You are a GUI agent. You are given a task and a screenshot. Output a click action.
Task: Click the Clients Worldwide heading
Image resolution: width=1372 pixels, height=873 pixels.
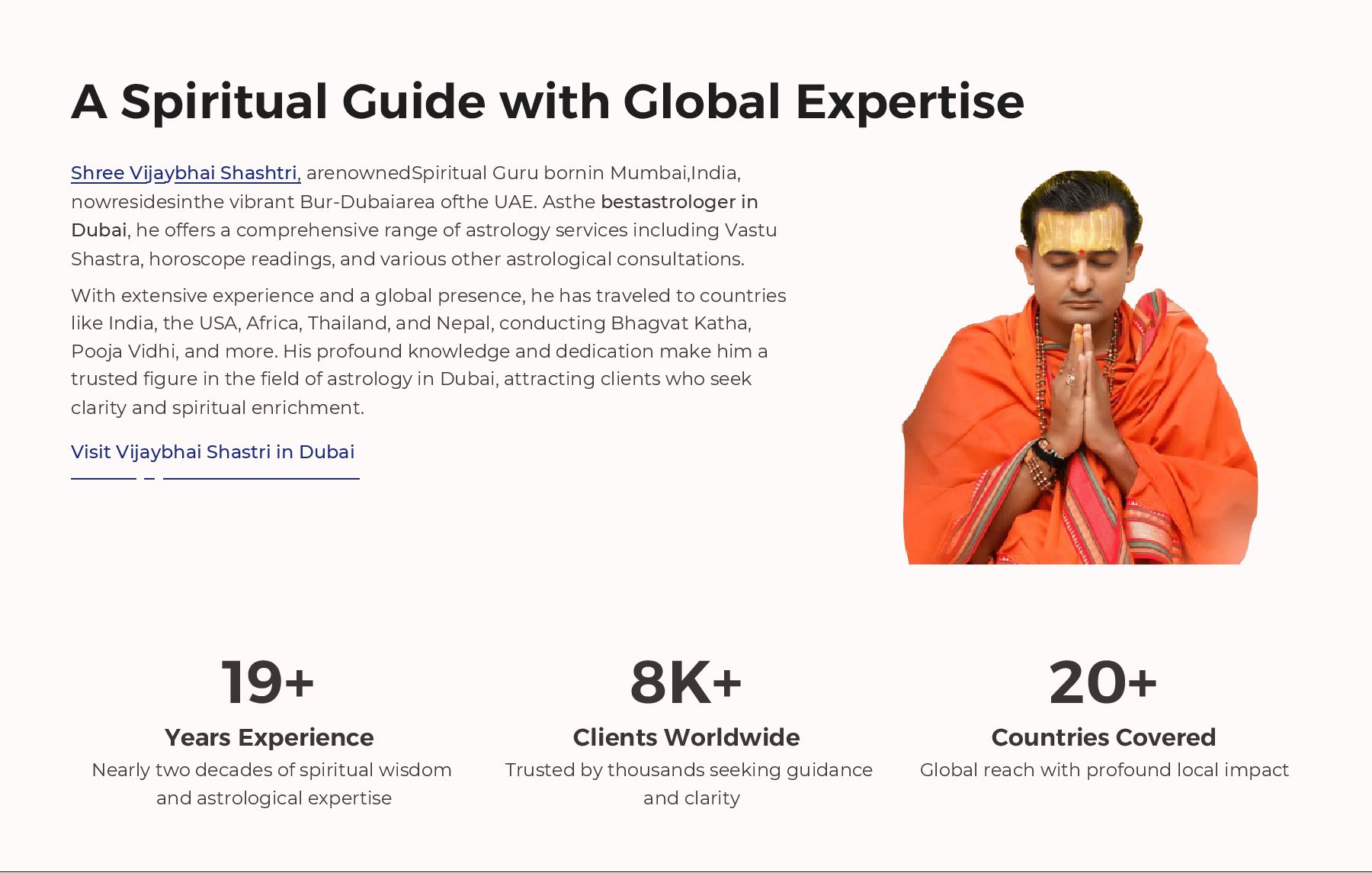(x=686, y=737)
